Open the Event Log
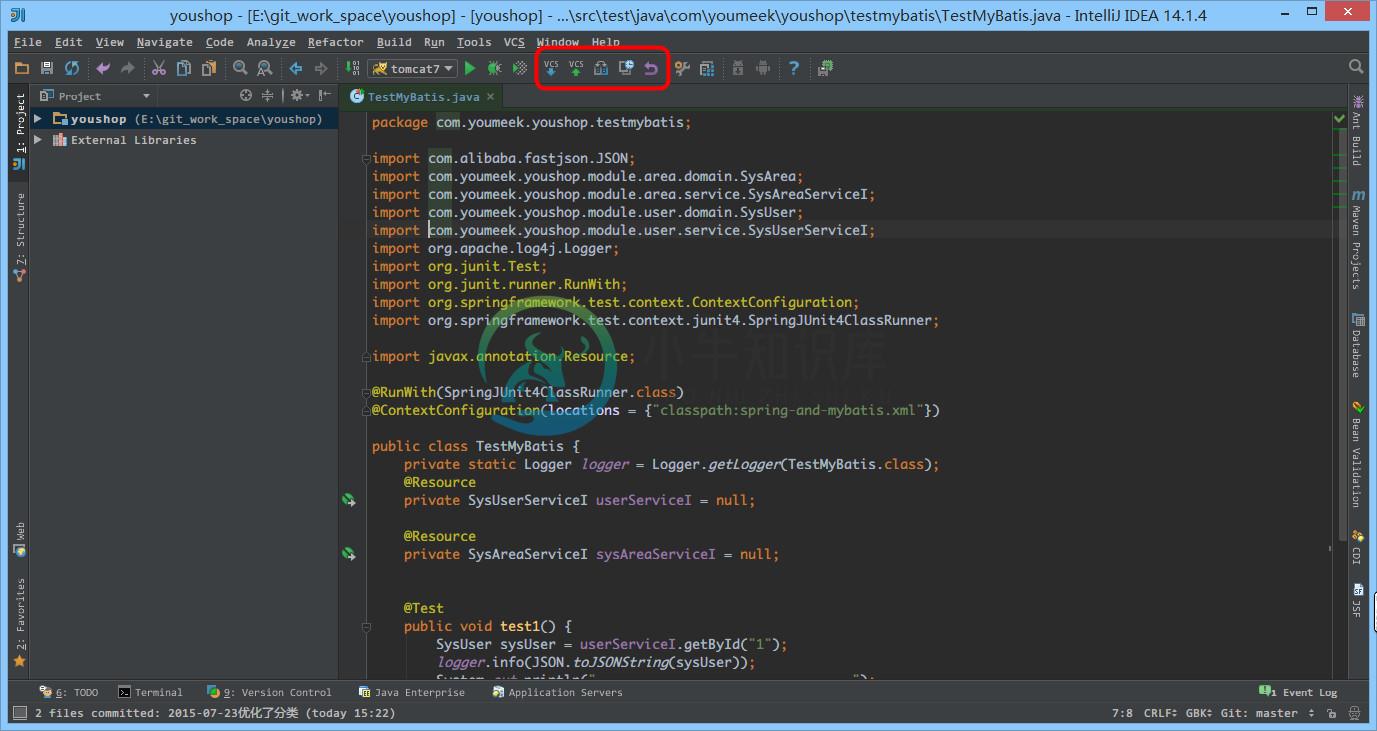The height and width of the screenshot is (731, 1377). click(x=1299, y=692)
